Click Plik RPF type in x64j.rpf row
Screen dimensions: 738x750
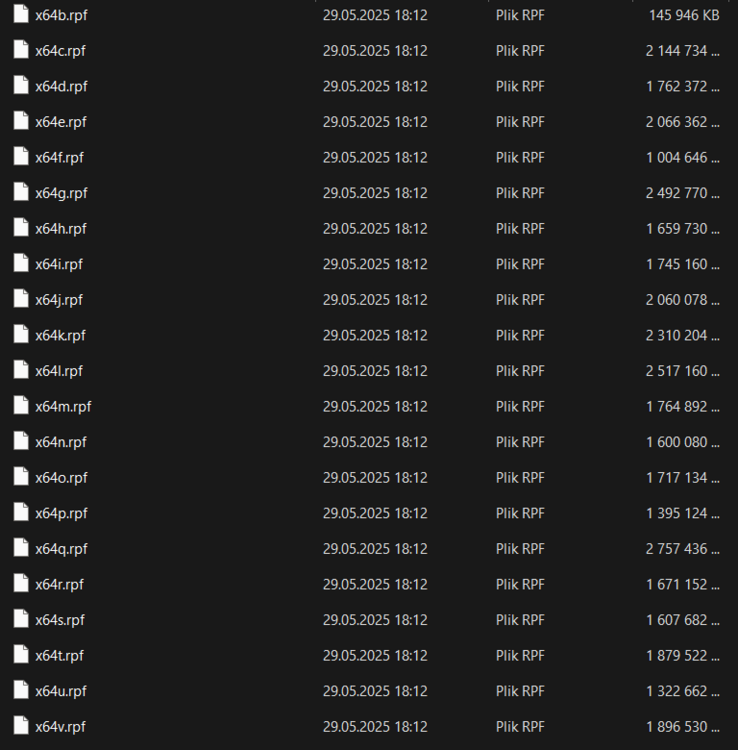pyautogui.click(x=520, y=300)
